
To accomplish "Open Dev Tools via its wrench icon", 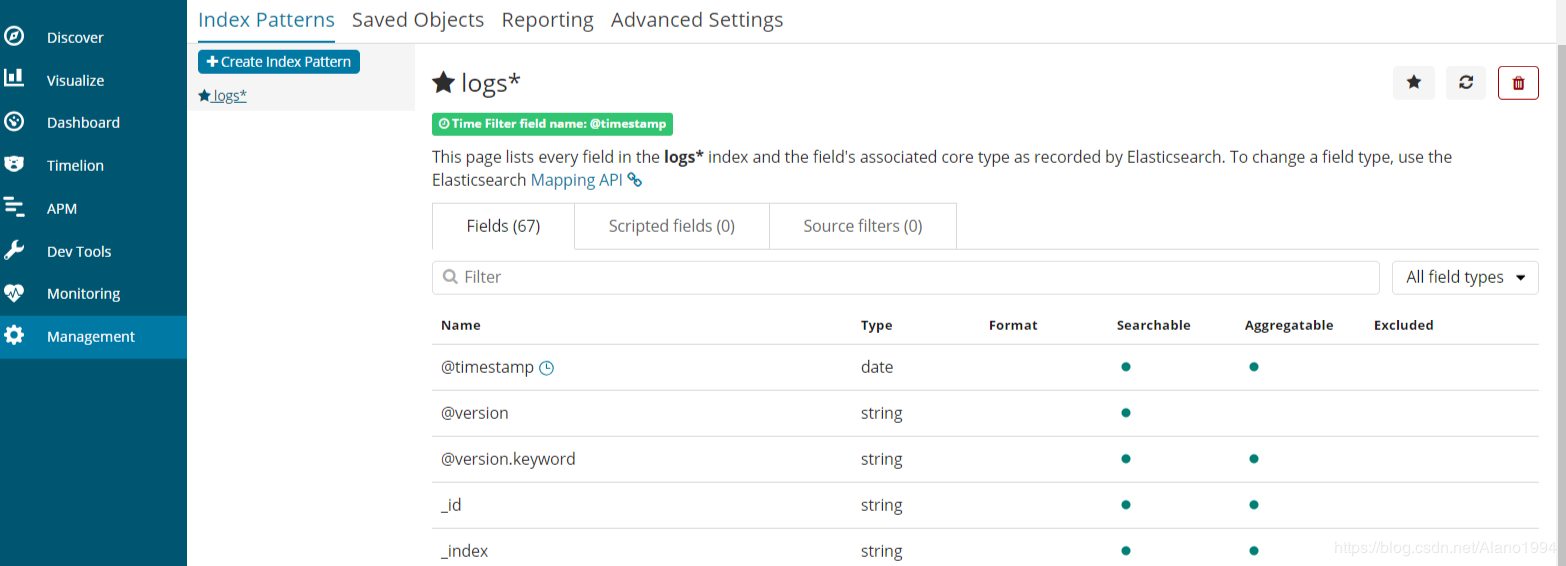I will 14,250.
